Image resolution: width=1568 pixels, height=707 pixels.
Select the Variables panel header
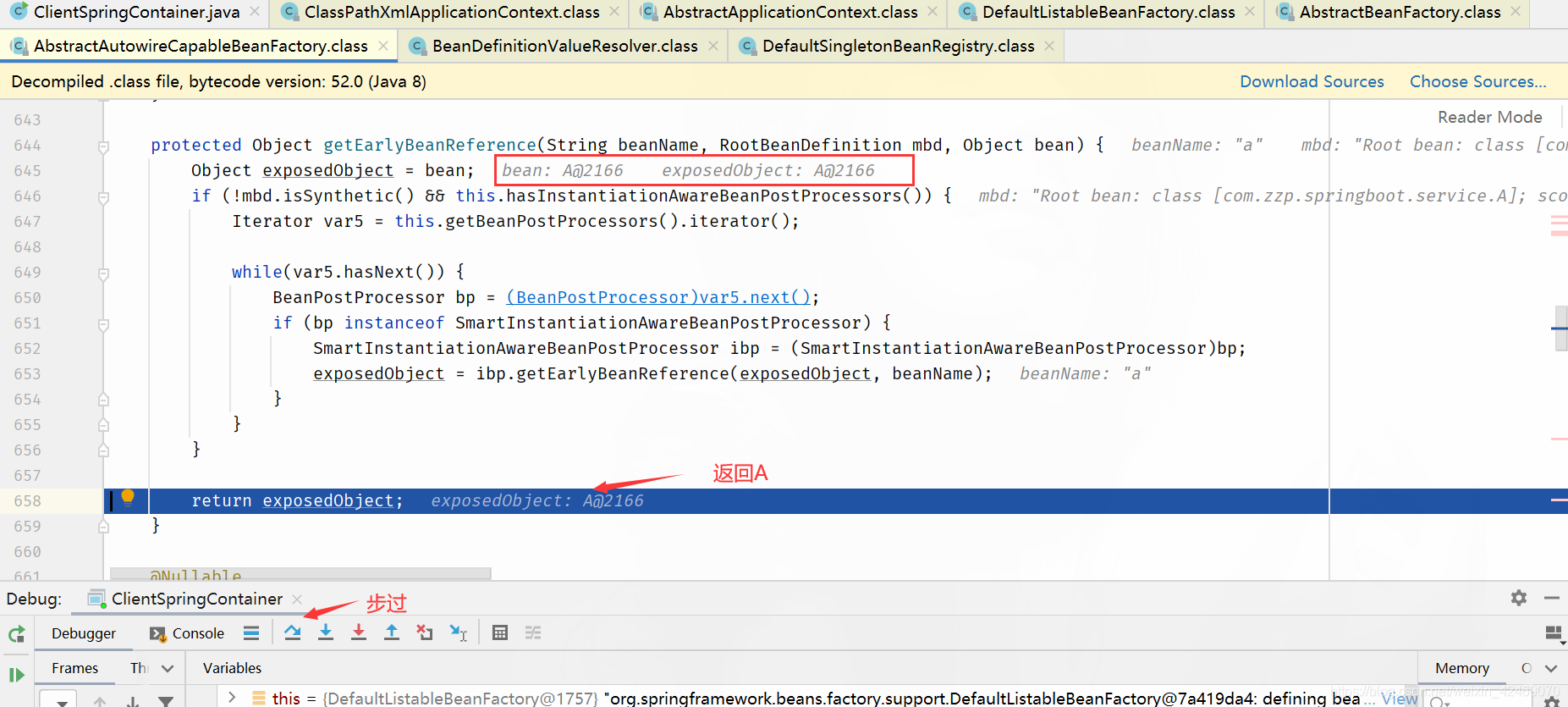[x=232, y=668]
